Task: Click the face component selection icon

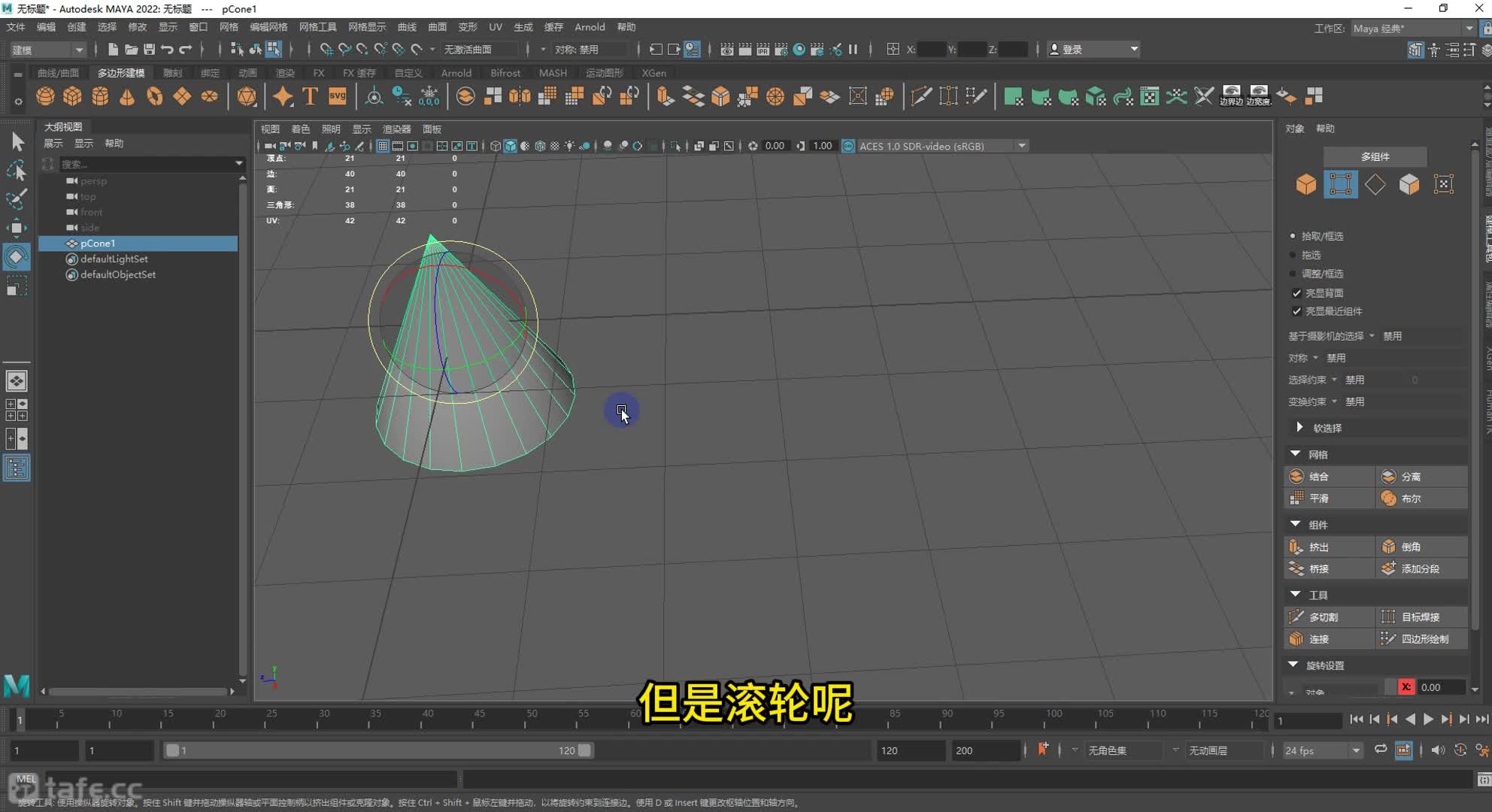Action: 1409,184
